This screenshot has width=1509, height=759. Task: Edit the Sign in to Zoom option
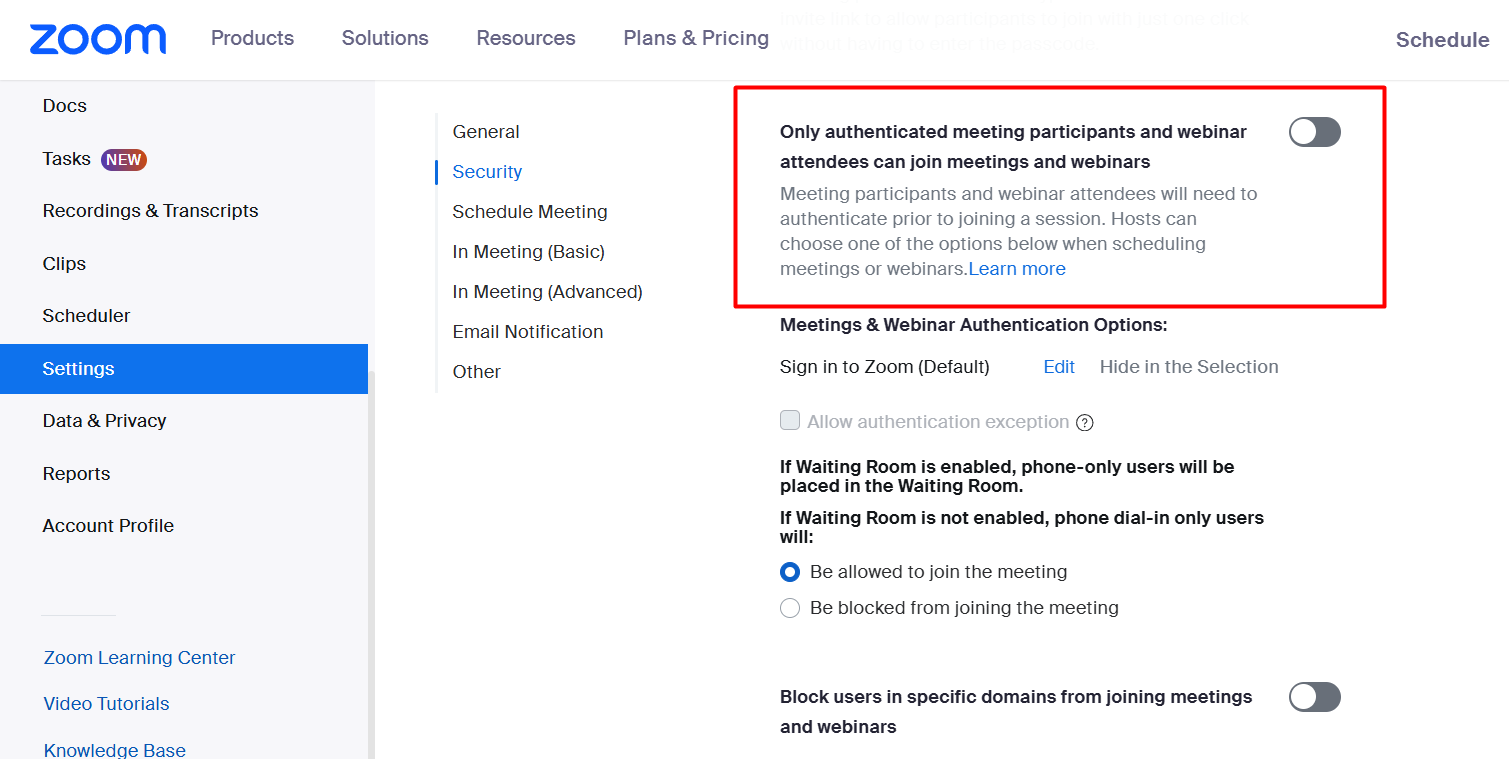coord(1059,367)
